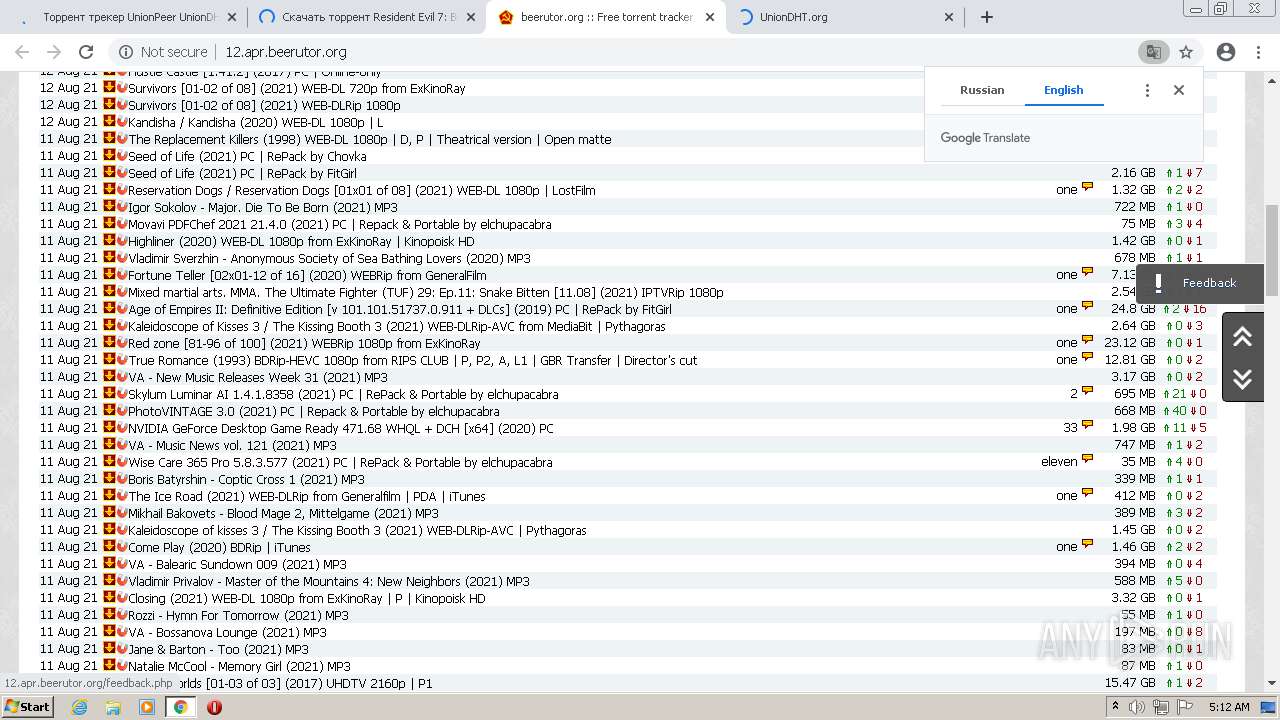The height and width of the screenshot is (720, 1280).
Task: Bookmark this page with the star icon
Action: tap(1186, 52)
